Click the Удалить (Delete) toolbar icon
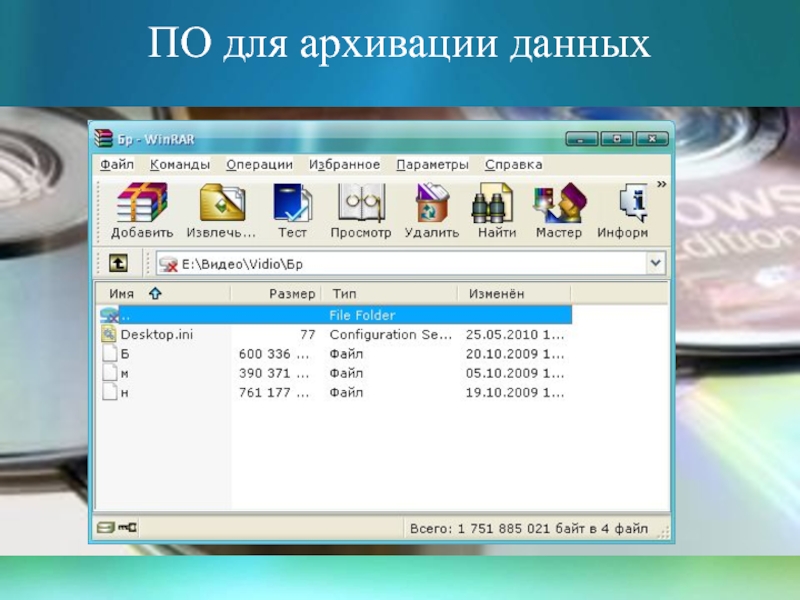The height and width of the screenshot is (600, 800). pos(431,211)
